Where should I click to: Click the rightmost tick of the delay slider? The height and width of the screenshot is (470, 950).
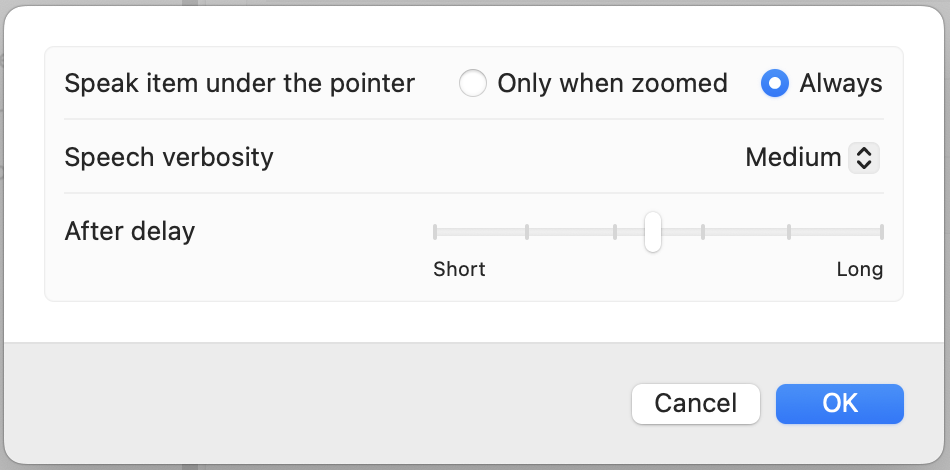tap(881, 232)
